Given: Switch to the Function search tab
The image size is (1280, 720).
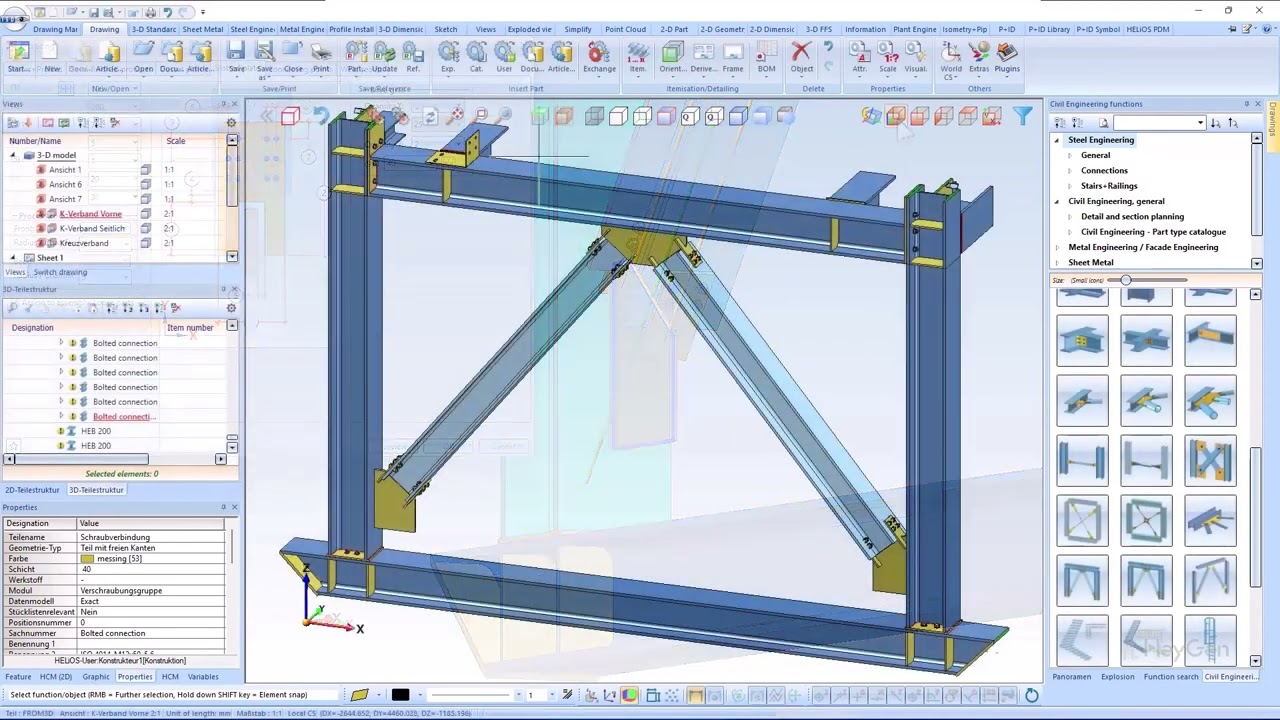Looking at the screenshot, I should coord(1171,677).
